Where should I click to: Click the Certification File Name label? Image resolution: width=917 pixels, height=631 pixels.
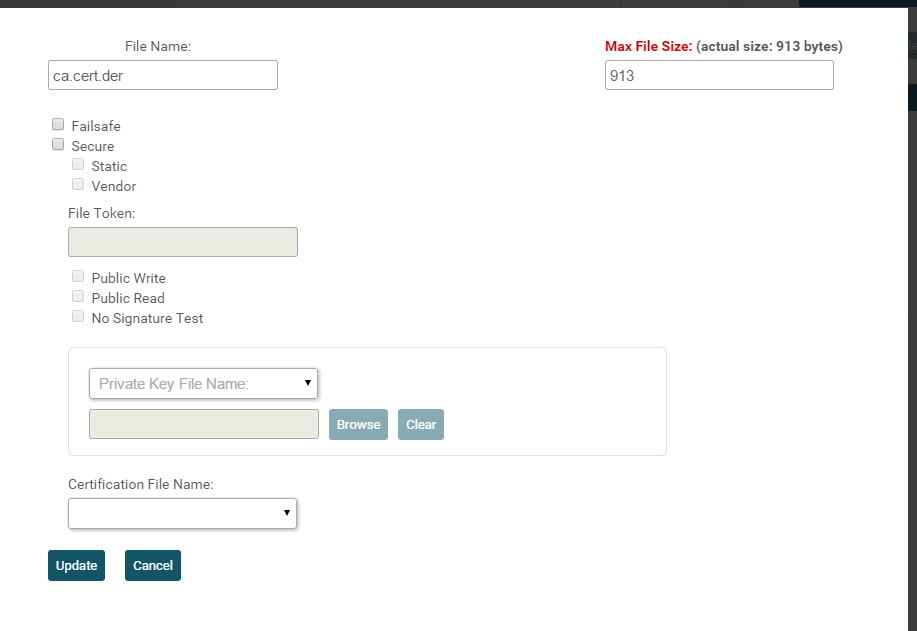click(x=141, y=484)
